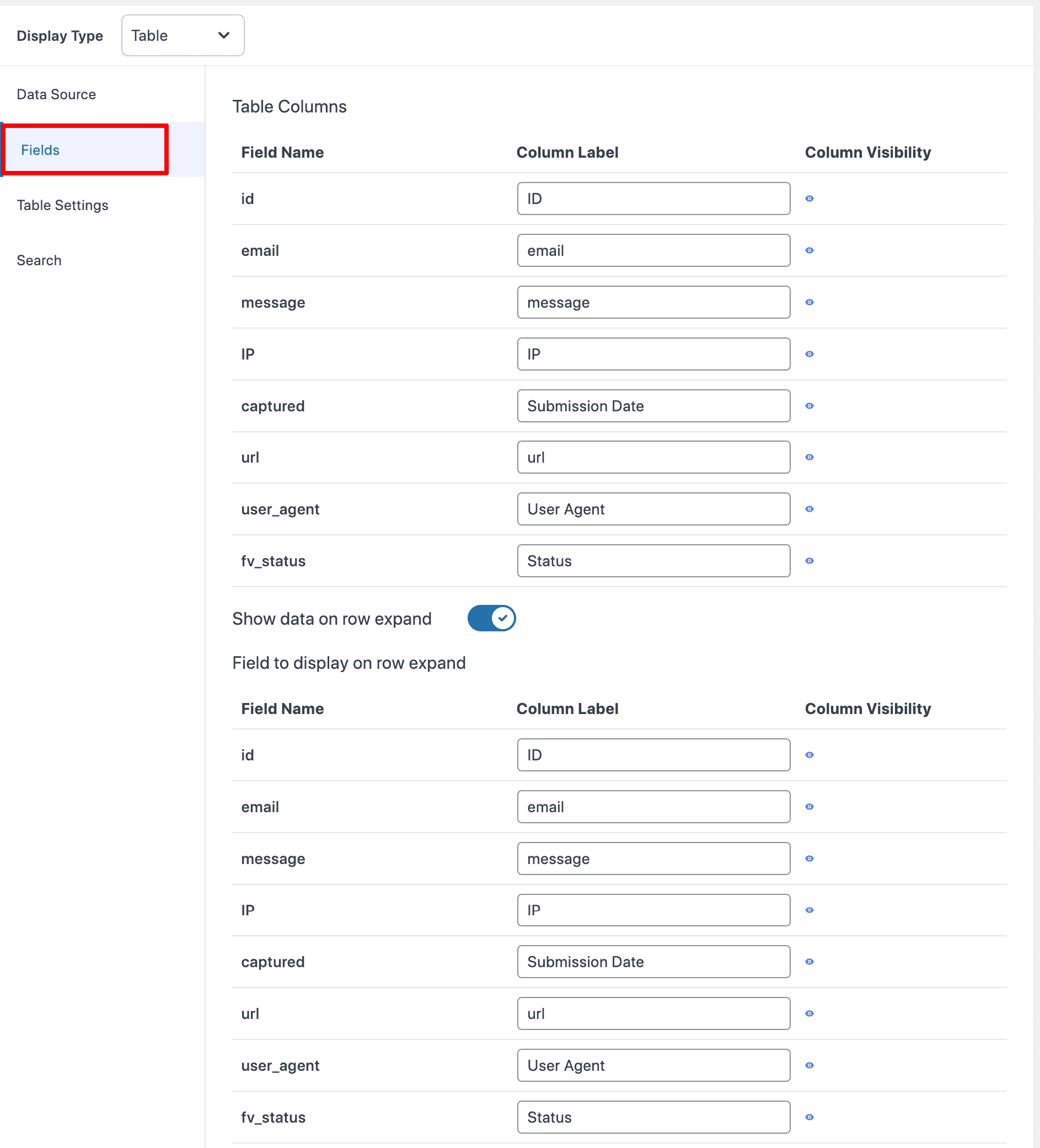The width and height of the screenshot is (1040, 1148).
Task: Toggle visibility eye for email in Table Columns
Action: [x=810, y=250]
